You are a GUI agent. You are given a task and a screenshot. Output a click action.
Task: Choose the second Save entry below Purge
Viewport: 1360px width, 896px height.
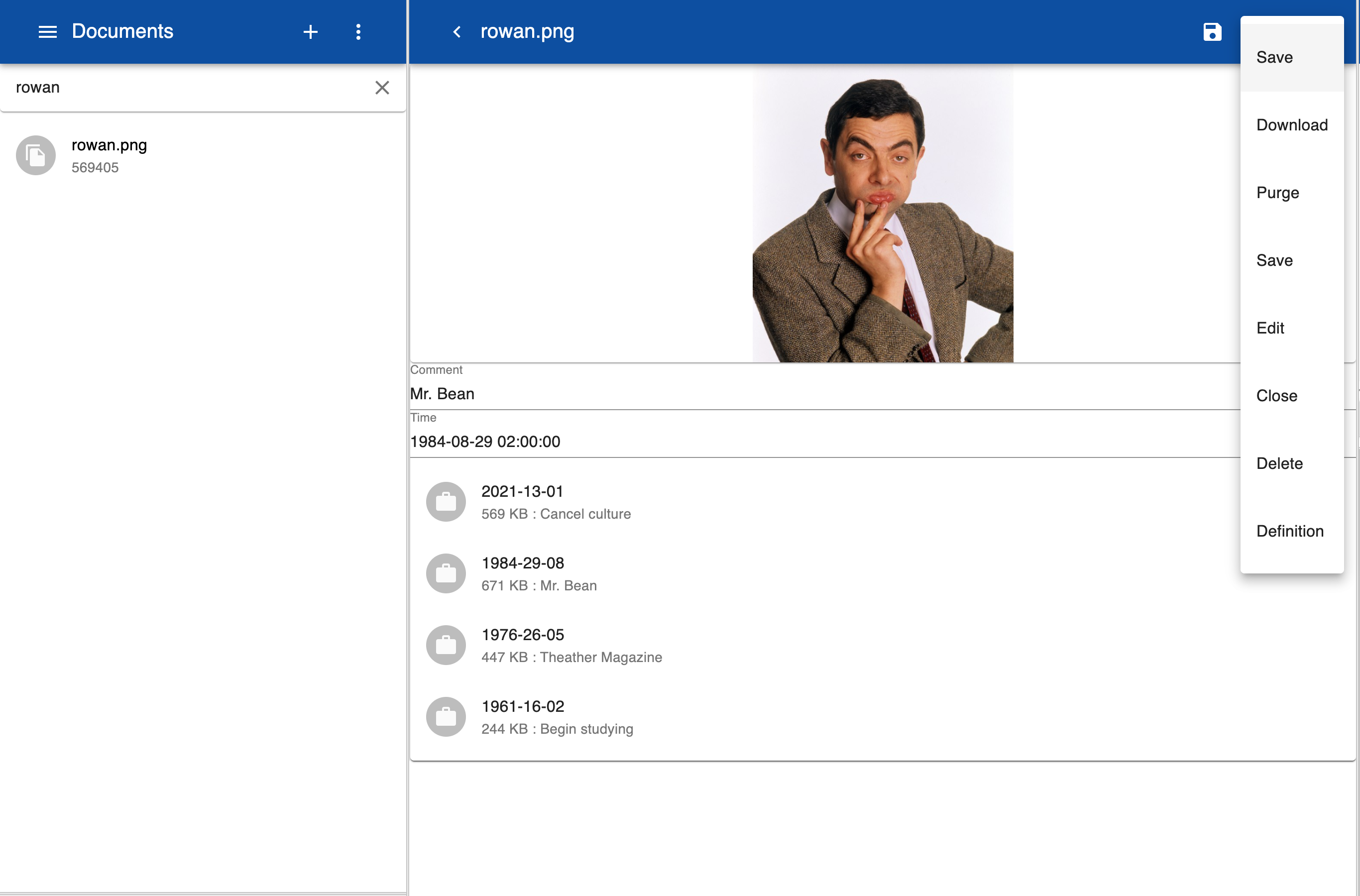(1291, 260)
